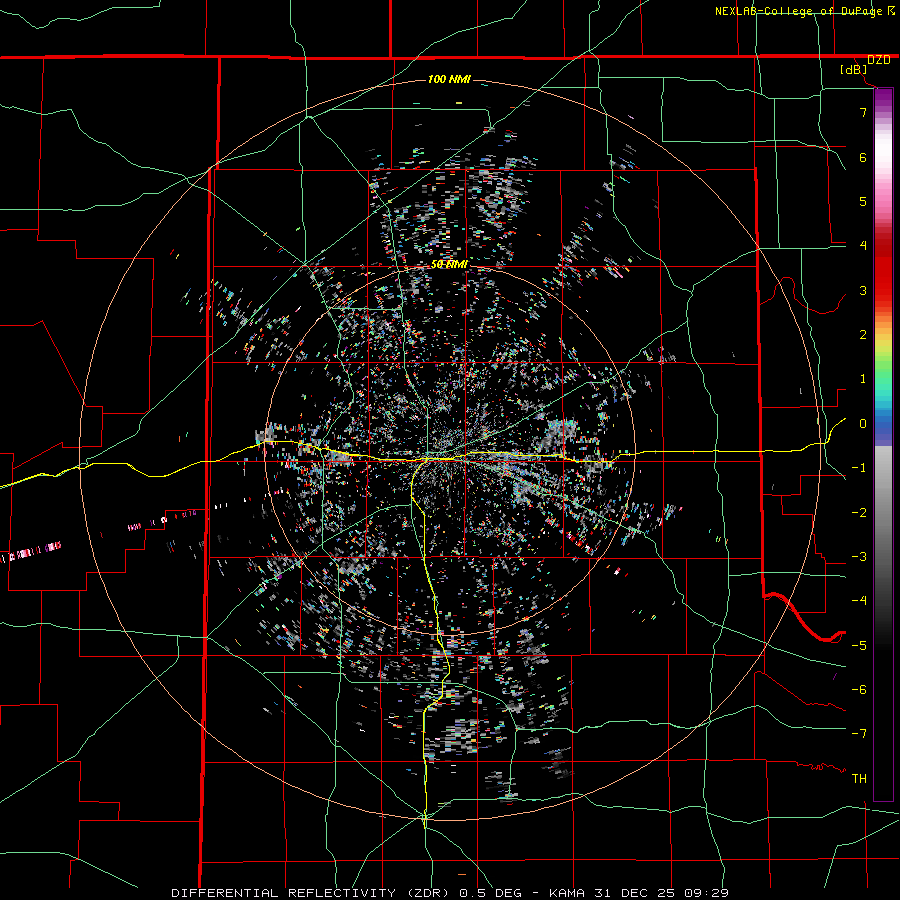This screenshot has width=900, height=900.
Task: Click the -3 value on color scale
Action: pos(859,557)
